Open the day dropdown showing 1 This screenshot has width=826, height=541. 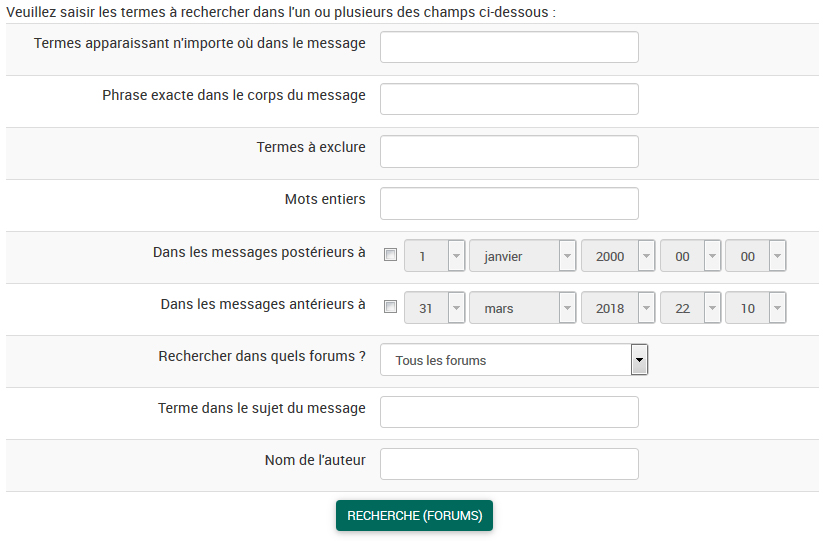pos(435,256)
